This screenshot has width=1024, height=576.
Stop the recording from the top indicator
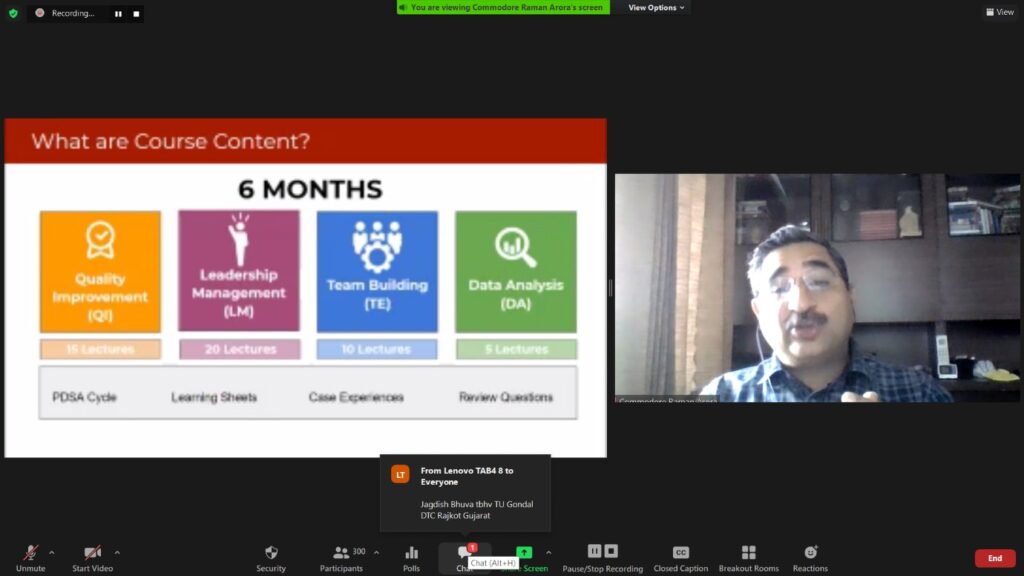tap(136, 14)
